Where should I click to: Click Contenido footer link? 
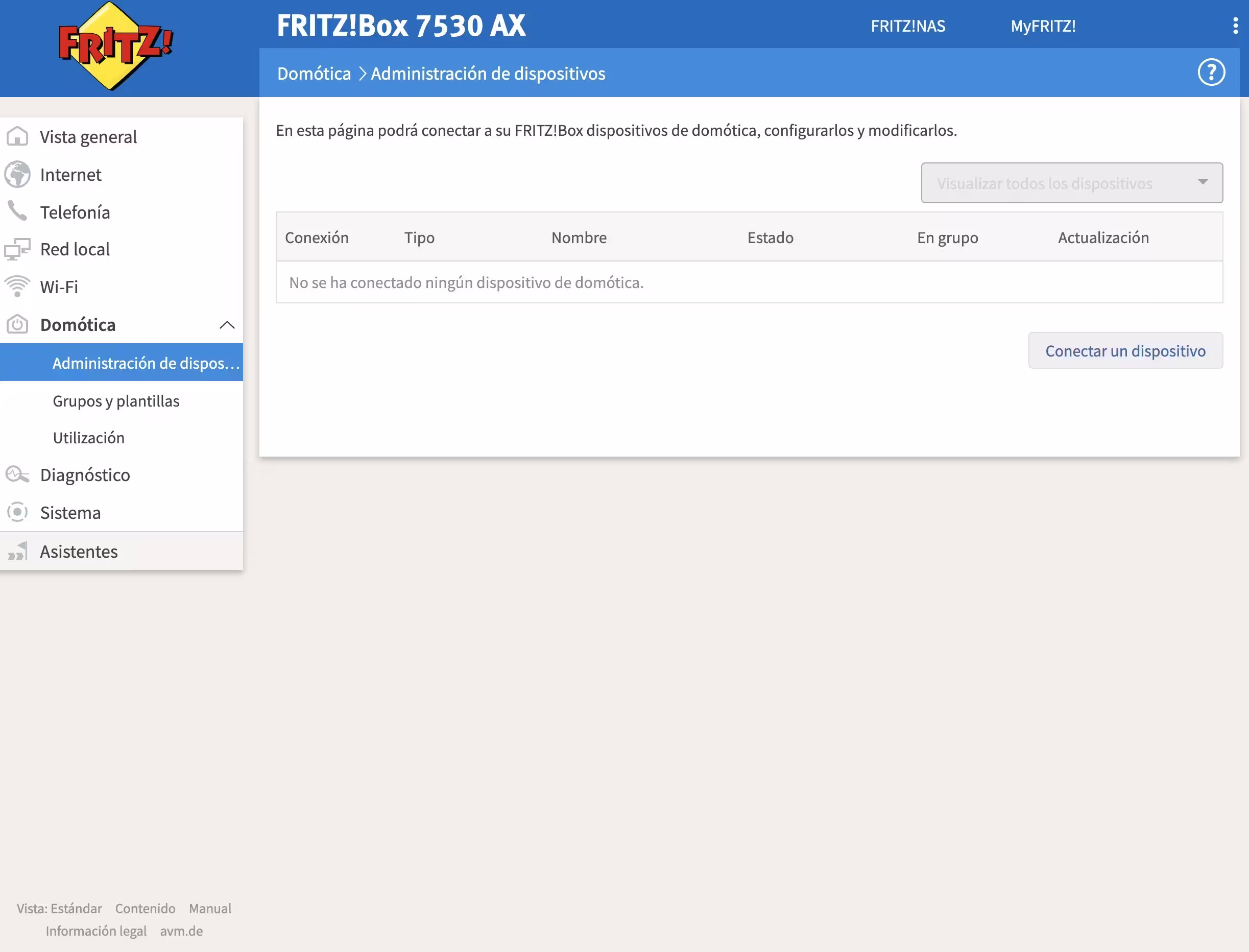click(x=146, y=909)
